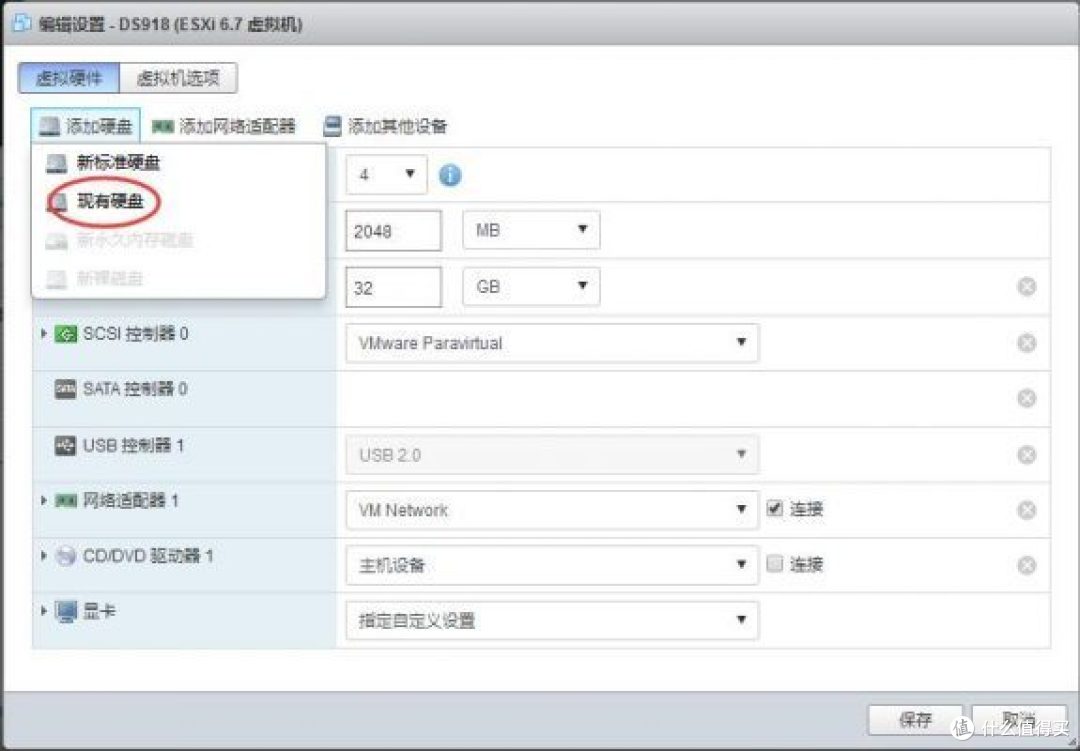Remove the SCSI 控制器 0 device

(1026, 343)
